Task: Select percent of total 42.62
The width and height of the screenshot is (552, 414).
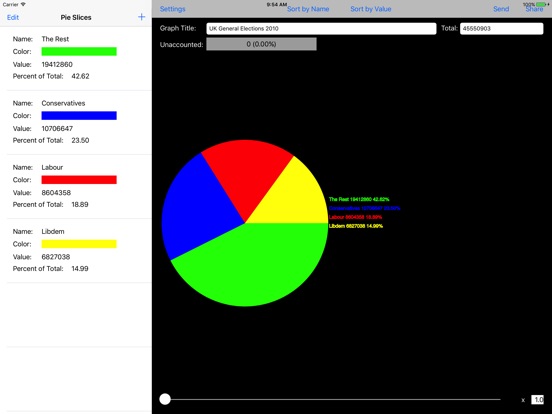Action: click(80, 76)
